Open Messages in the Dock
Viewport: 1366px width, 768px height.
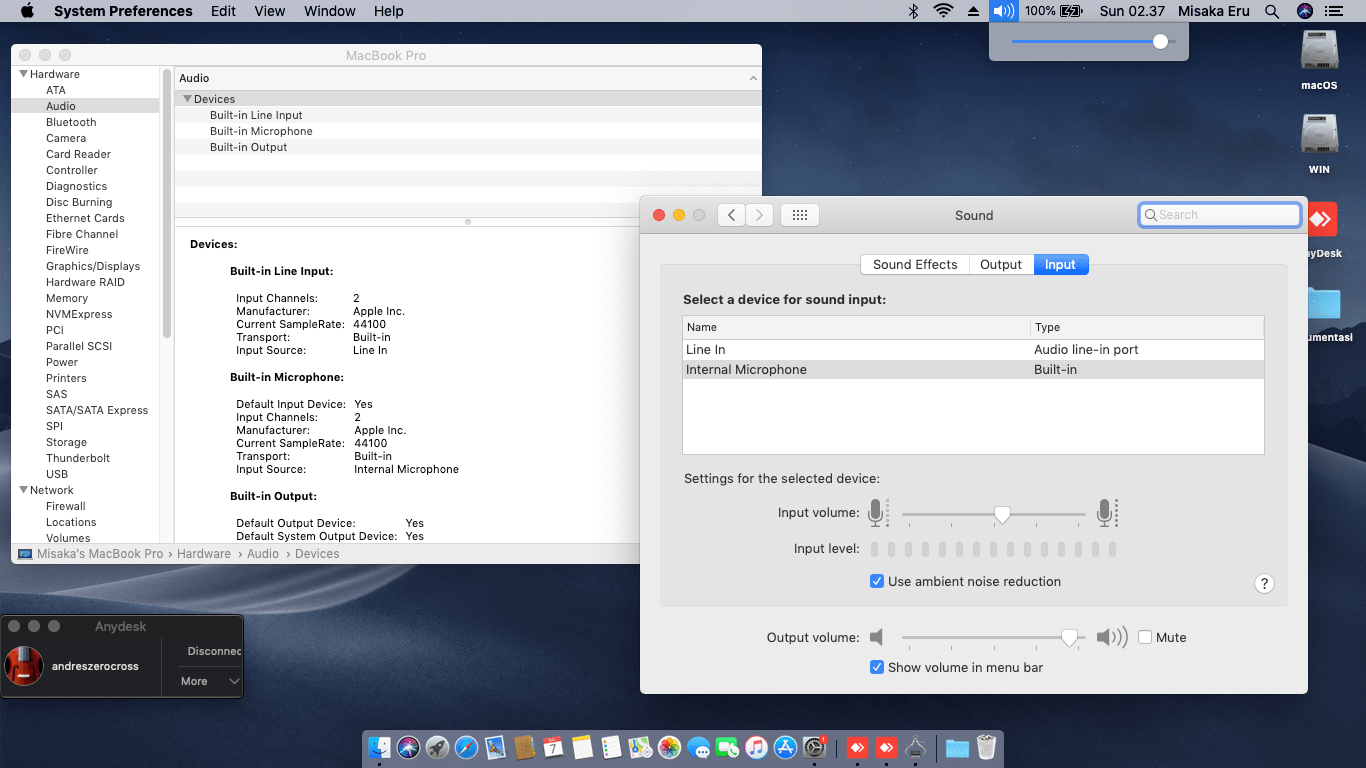pos(699,747)
